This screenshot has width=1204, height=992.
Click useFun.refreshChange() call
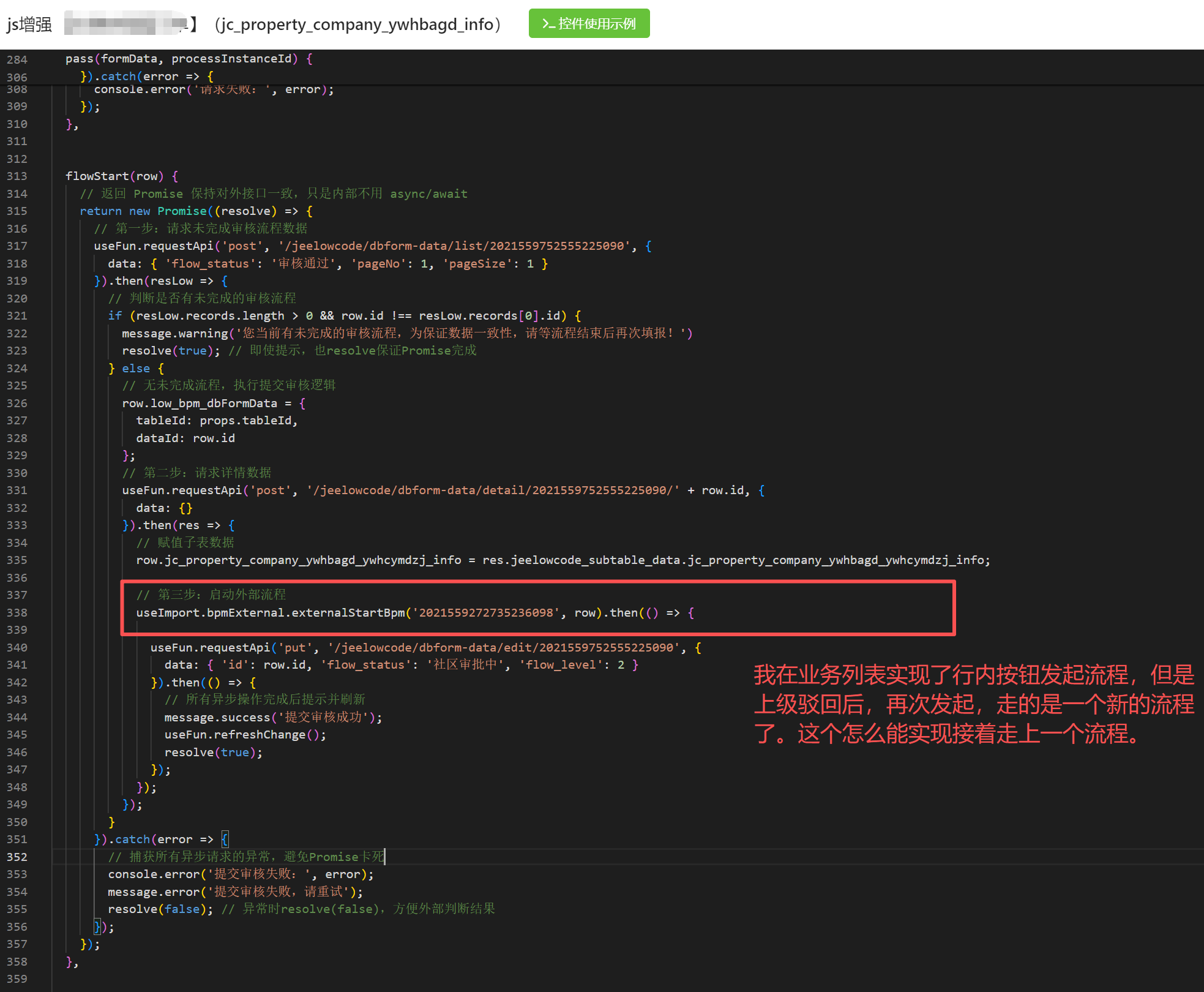pyautogui.click(x=245, y=735)
